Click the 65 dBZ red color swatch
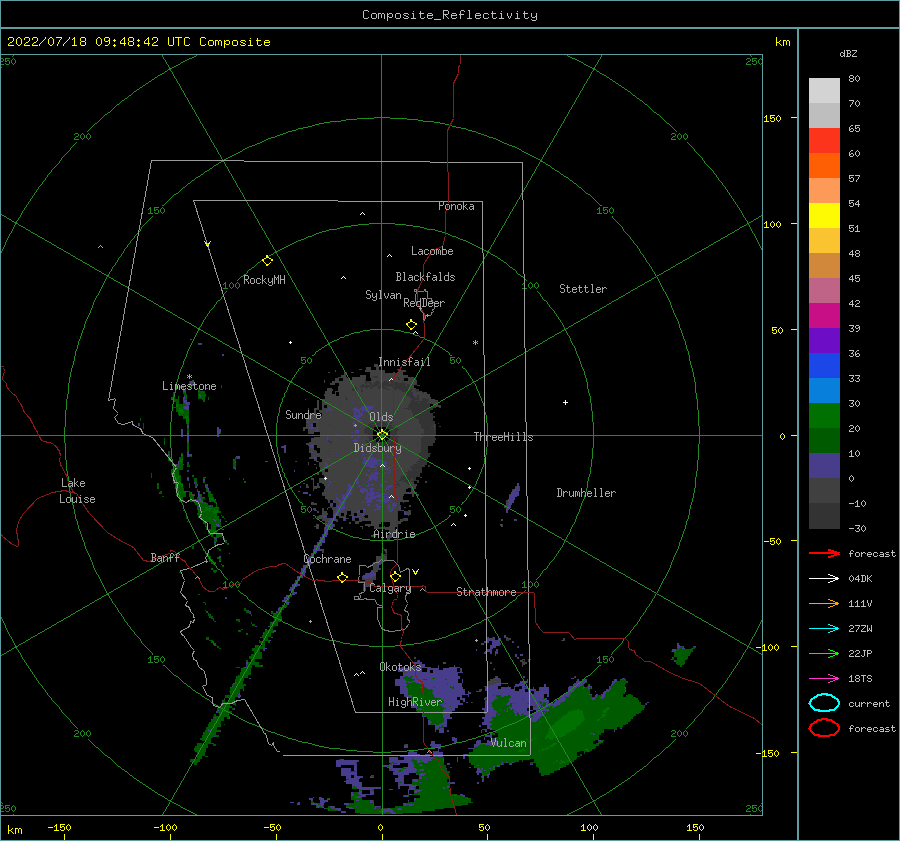Image resolution: width=900 pixels, height=841 pixels. pyautogui.click(x=824, y=141)
